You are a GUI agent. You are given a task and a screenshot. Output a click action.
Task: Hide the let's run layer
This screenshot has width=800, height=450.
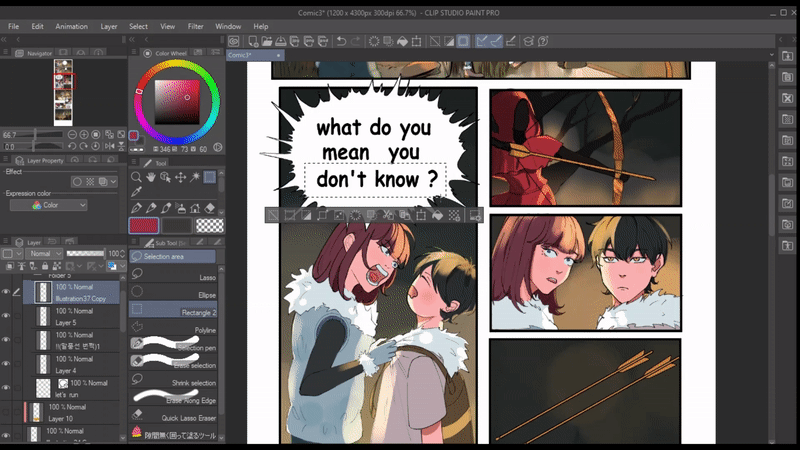click(x=6, y=388)
